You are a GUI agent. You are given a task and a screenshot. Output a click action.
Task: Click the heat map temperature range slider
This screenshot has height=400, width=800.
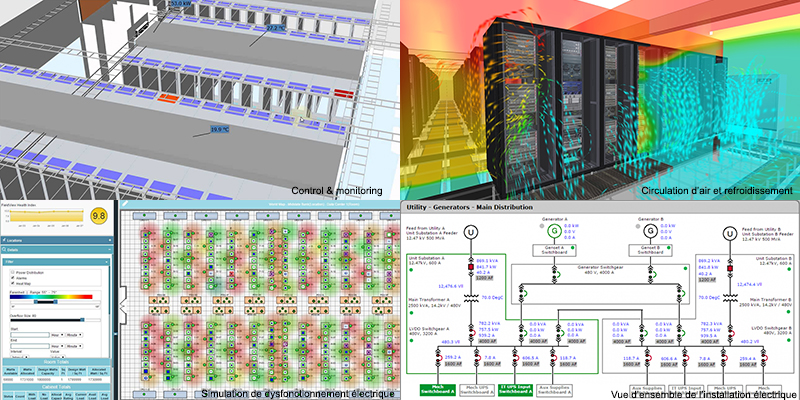(55, 302)
